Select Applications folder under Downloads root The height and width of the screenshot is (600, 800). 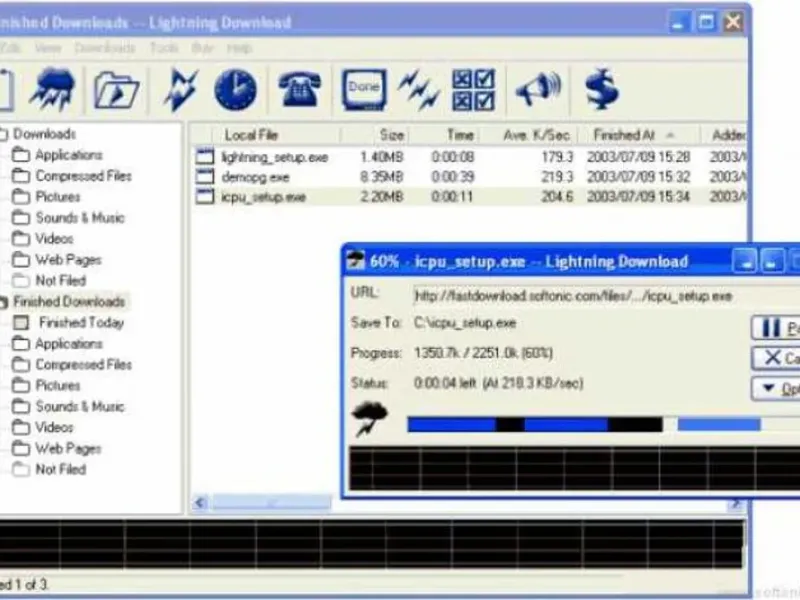click(68, 155)
